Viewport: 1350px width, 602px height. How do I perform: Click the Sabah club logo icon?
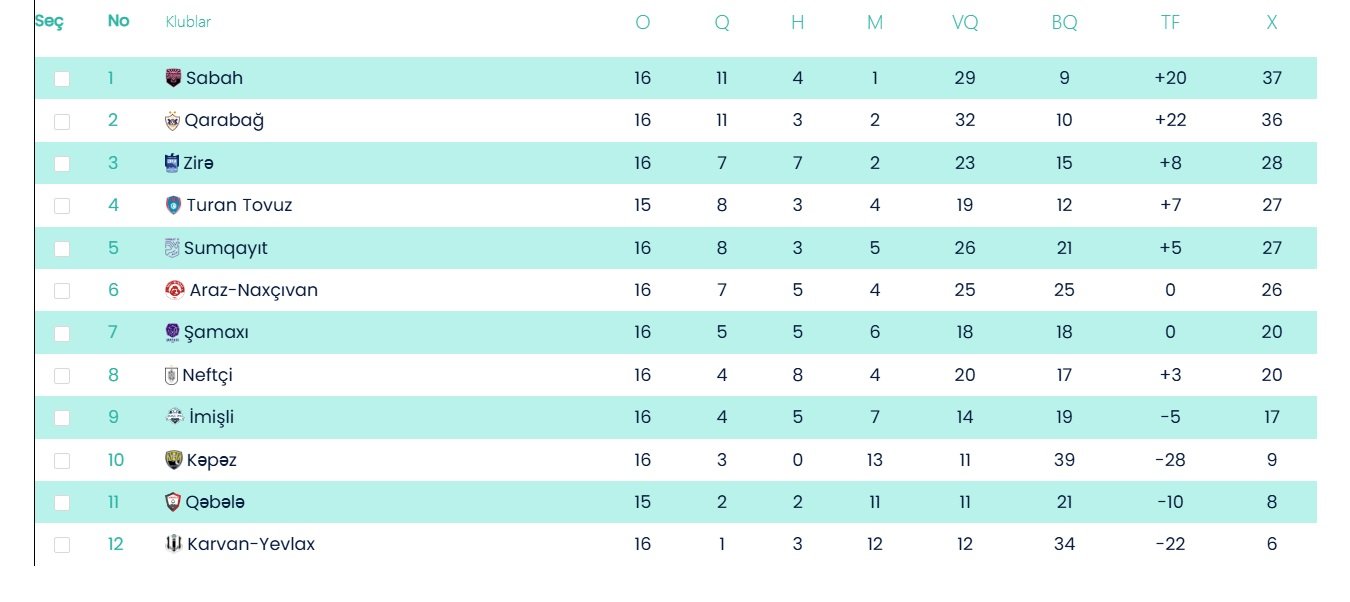pos(173,78)
